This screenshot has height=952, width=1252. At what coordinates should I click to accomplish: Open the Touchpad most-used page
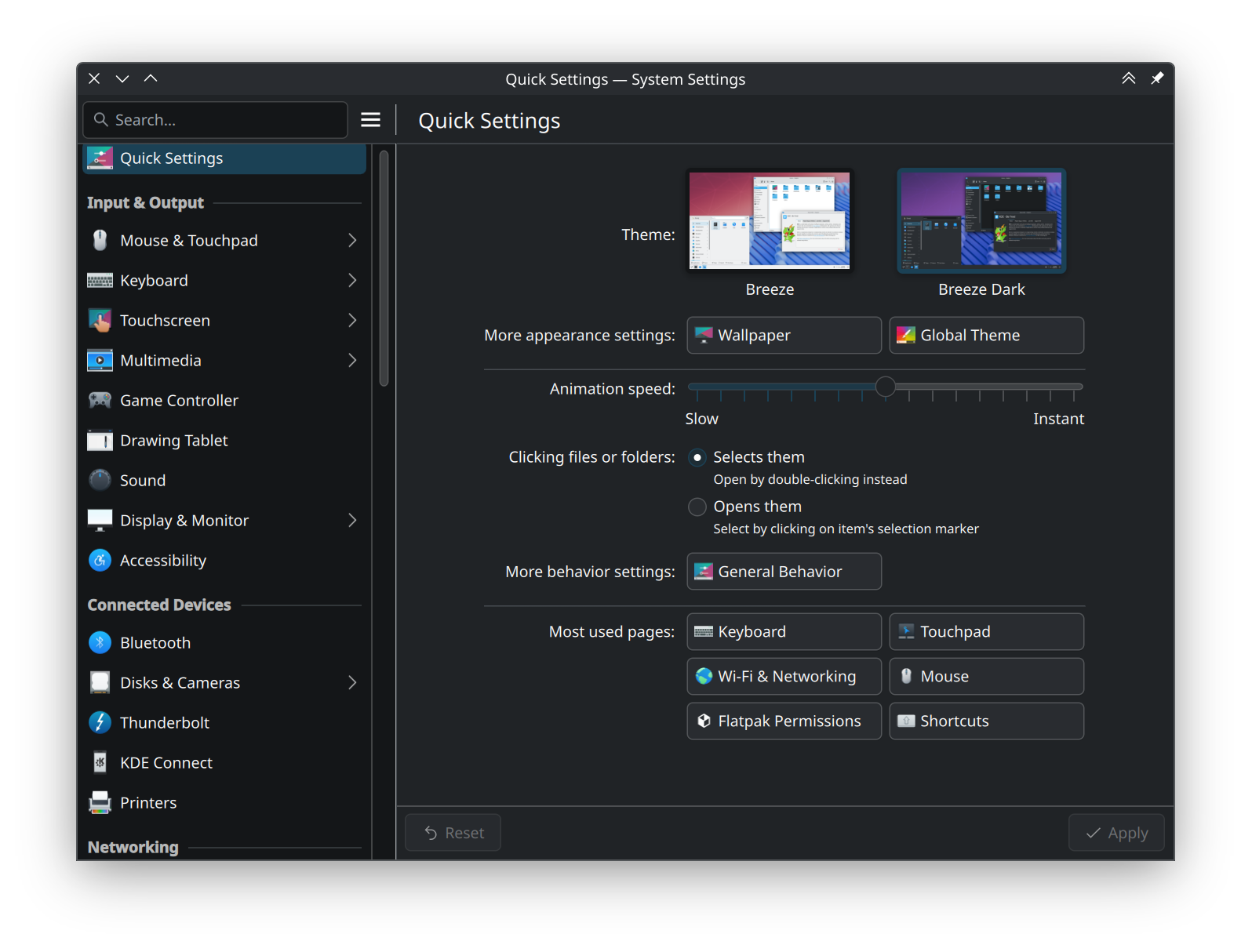click(x=987, y=631)
